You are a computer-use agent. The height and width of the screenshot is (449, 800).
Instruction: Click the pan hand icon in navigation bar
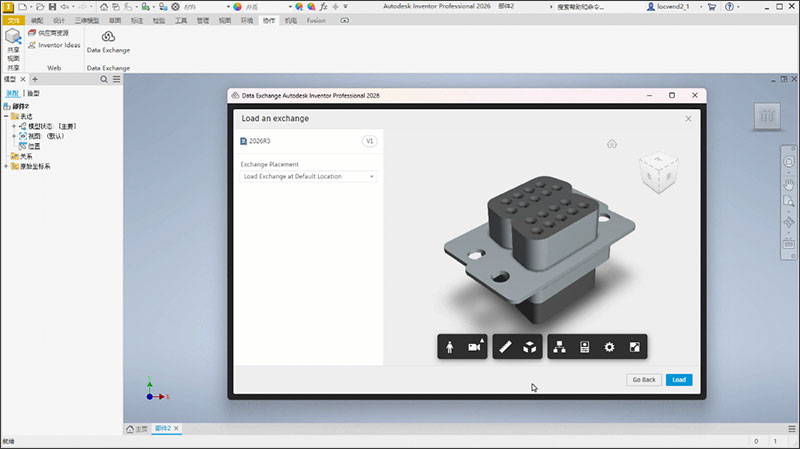point(789,184)
